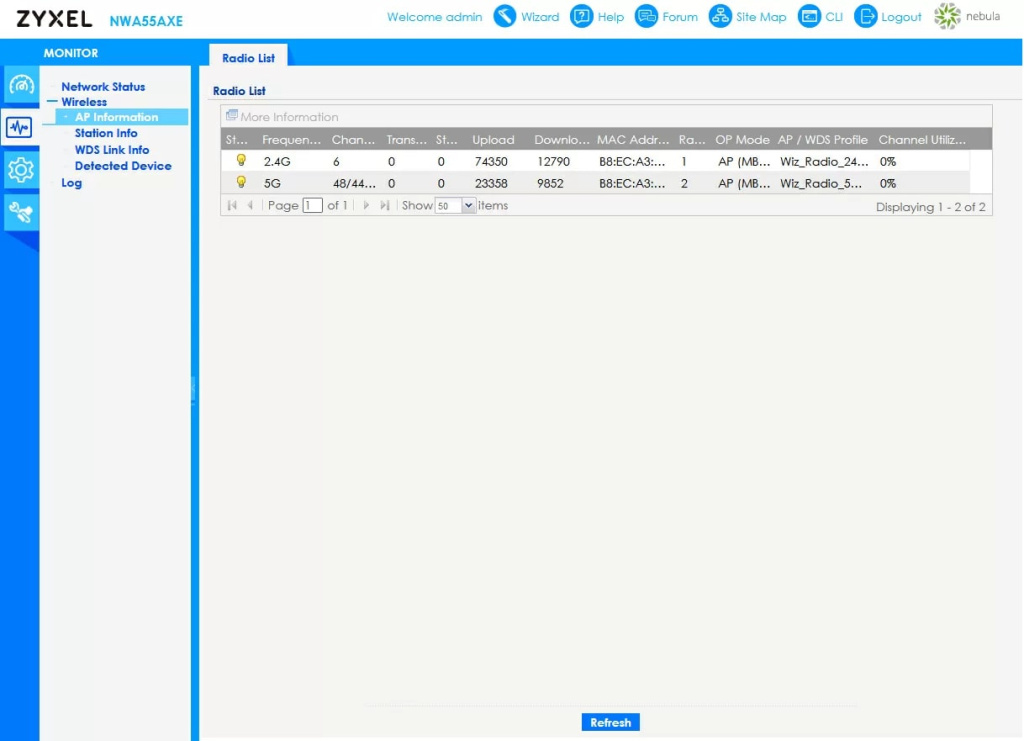Open the Dashboard sidebar icon

pyautogui.click(x=20, y=85)
